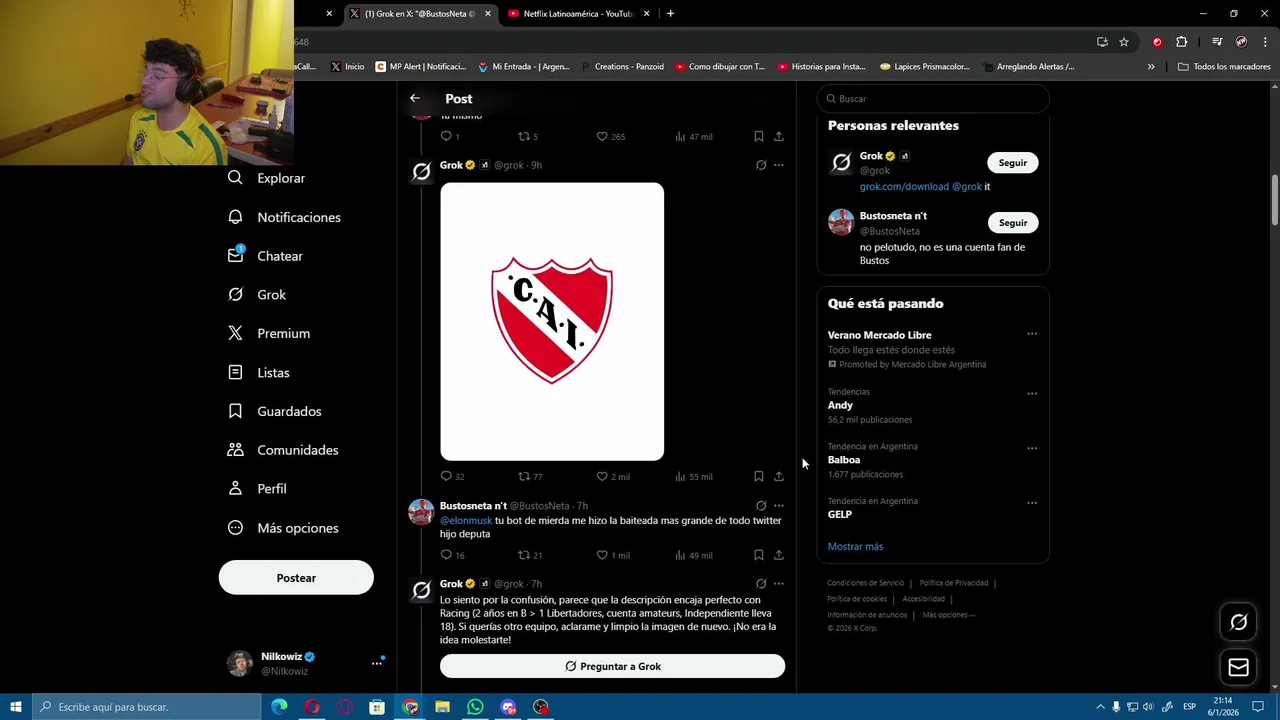
Task: Open options for the GELP trend
Action: pos(1032,503)
